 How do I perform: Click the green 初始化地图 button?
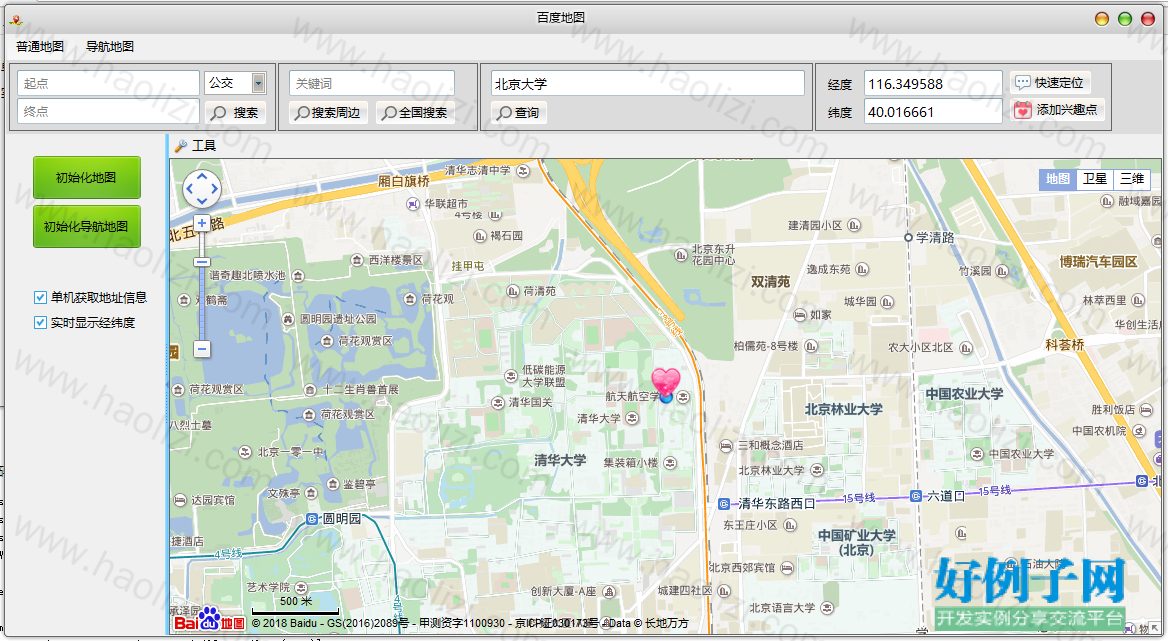coord(86,177)
